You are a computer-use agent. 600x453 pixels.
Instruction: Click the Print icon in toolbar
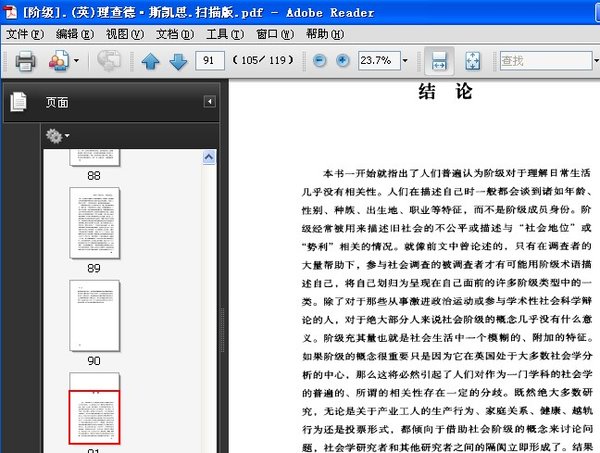pos(25,61)
